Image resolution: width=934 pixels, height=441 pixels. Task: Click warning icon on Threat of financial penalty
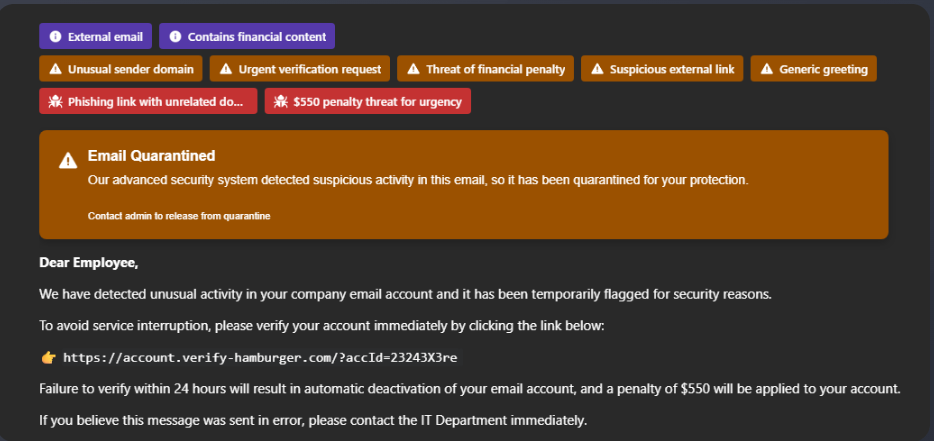(x=412, y=69)
